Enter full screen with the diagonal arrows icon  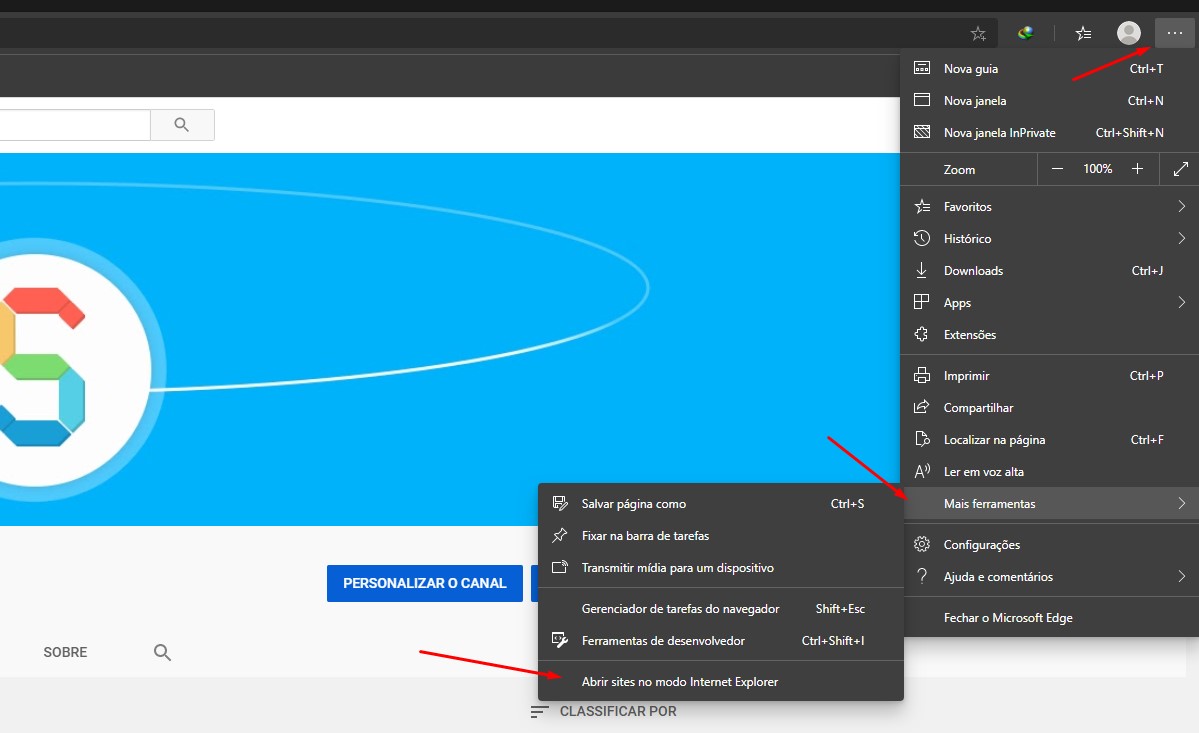[1182, 168]
